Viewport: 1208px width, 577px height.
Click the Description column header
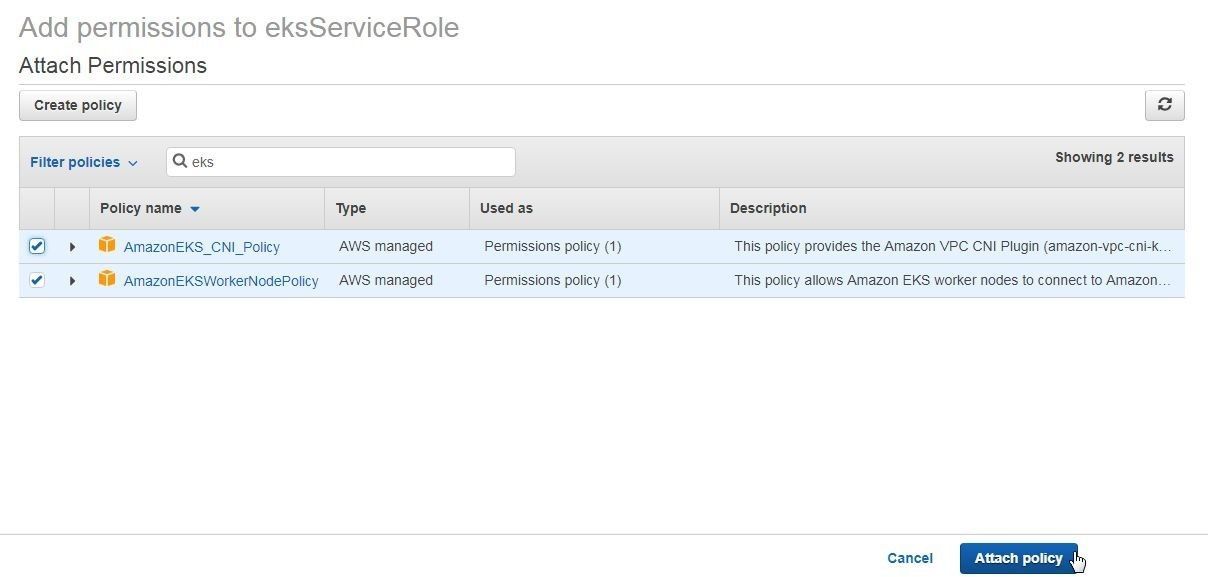pos(768,208)
